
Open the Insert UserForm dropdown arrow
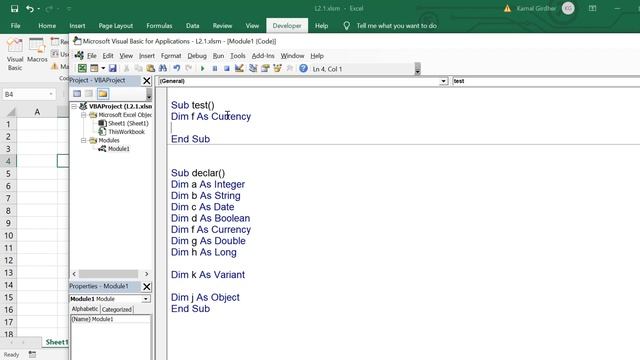click(x=103, y=69)
